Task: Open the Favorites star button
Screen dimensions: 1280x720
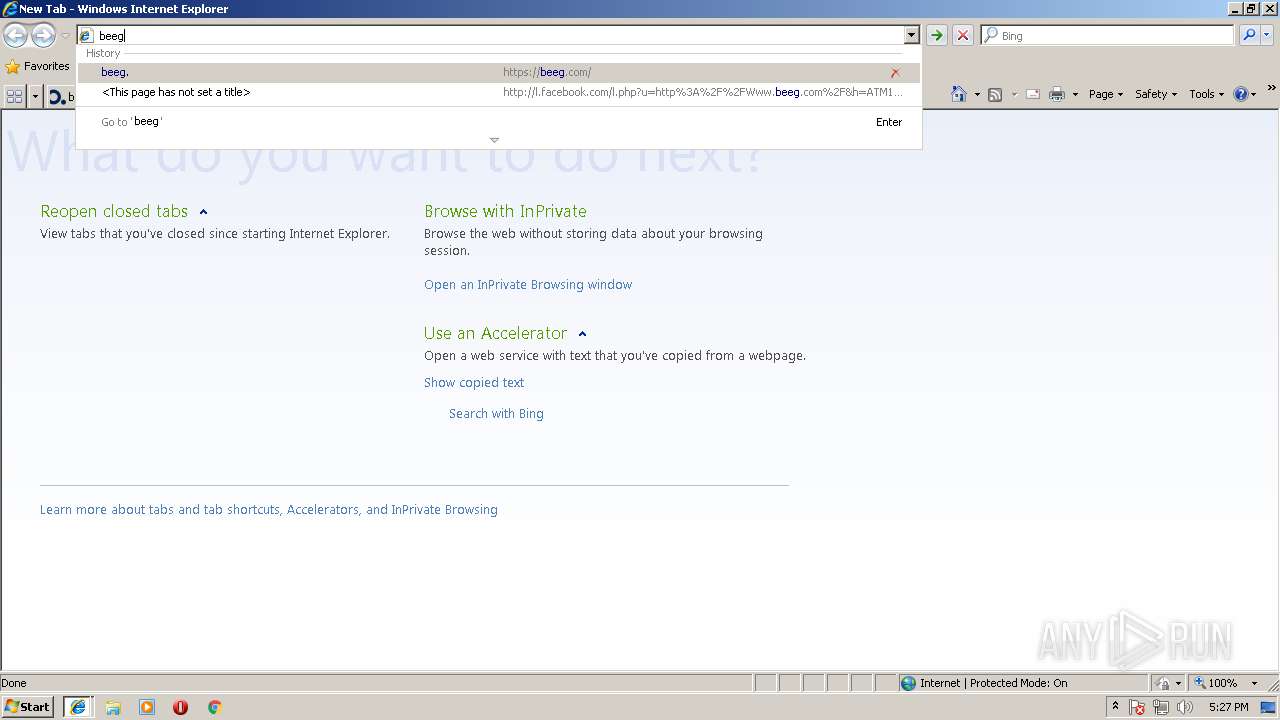Action: pos(38,66)
